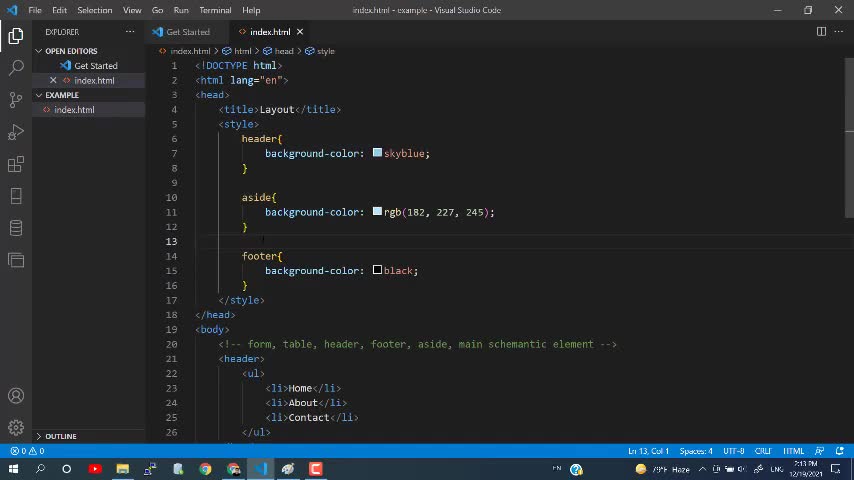Open the stacked windows icon in activity bar
854x480 pixels.
pos(16,260)
